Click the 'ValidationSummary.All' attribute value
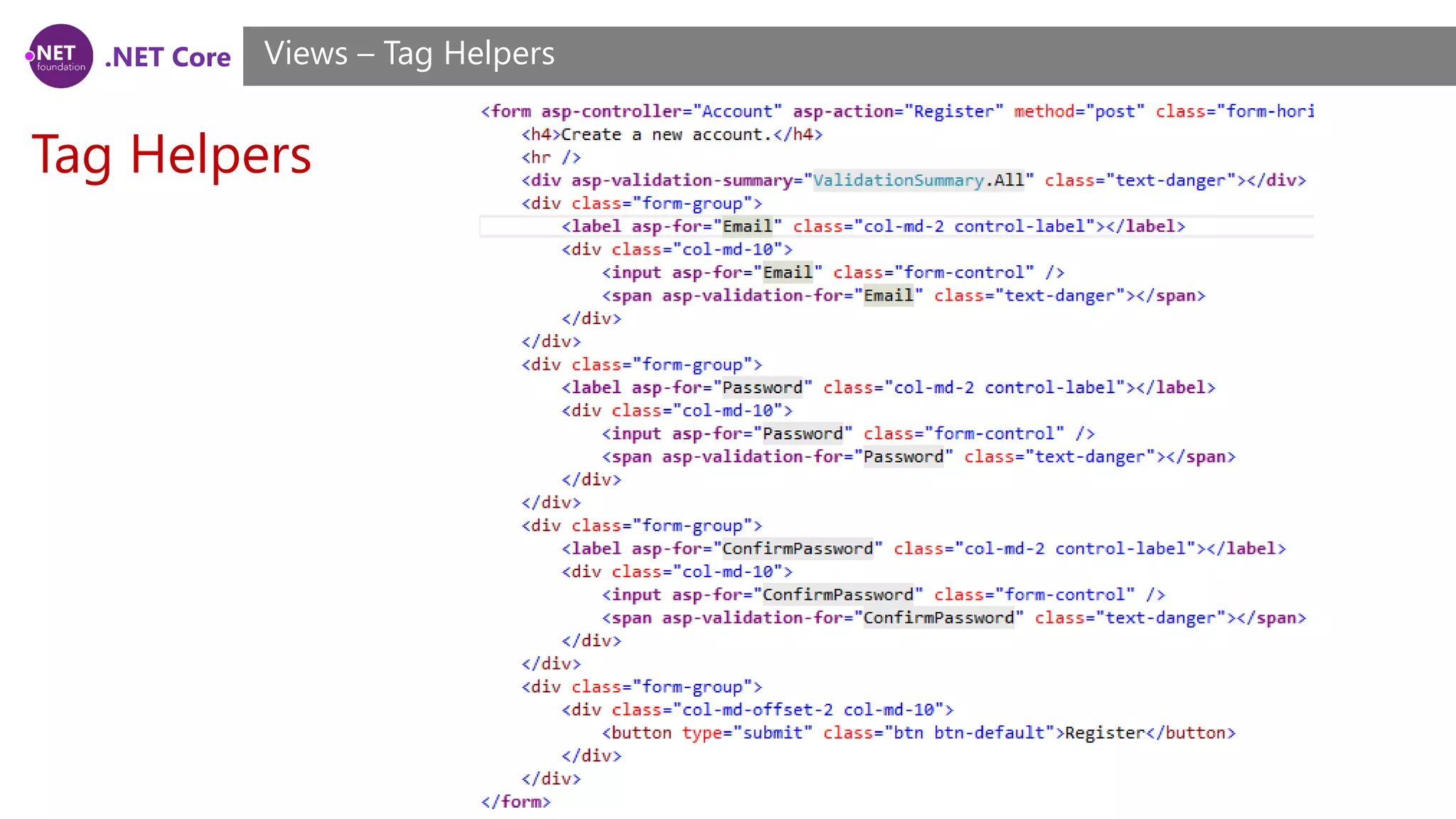The width and height of the screenshot is (1456, 819). [x=919, y=181]
